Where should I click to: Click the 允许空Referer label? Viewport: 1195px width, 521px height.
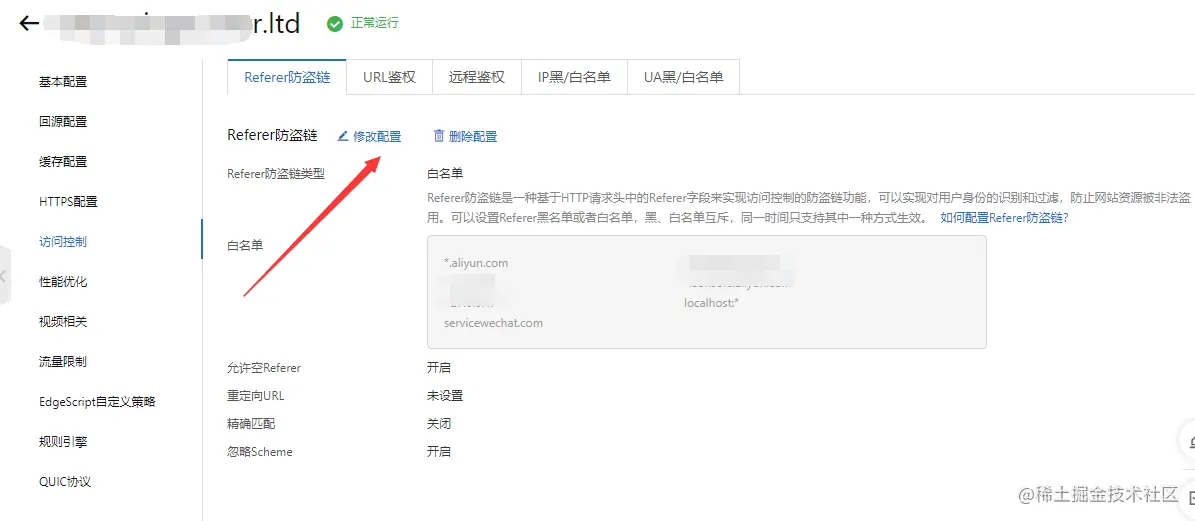pos(264,368)
